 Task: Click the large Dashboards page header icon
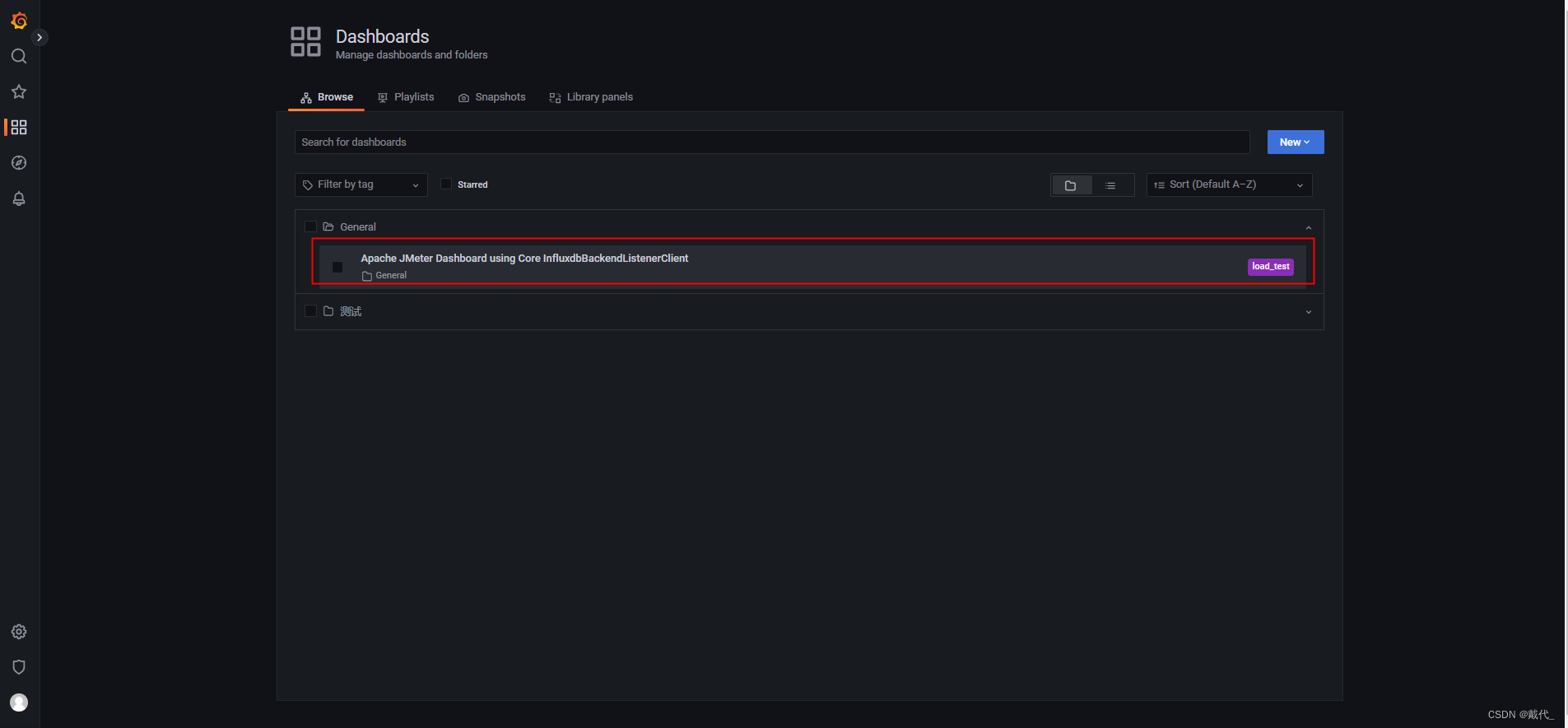[x=306, y=41]
